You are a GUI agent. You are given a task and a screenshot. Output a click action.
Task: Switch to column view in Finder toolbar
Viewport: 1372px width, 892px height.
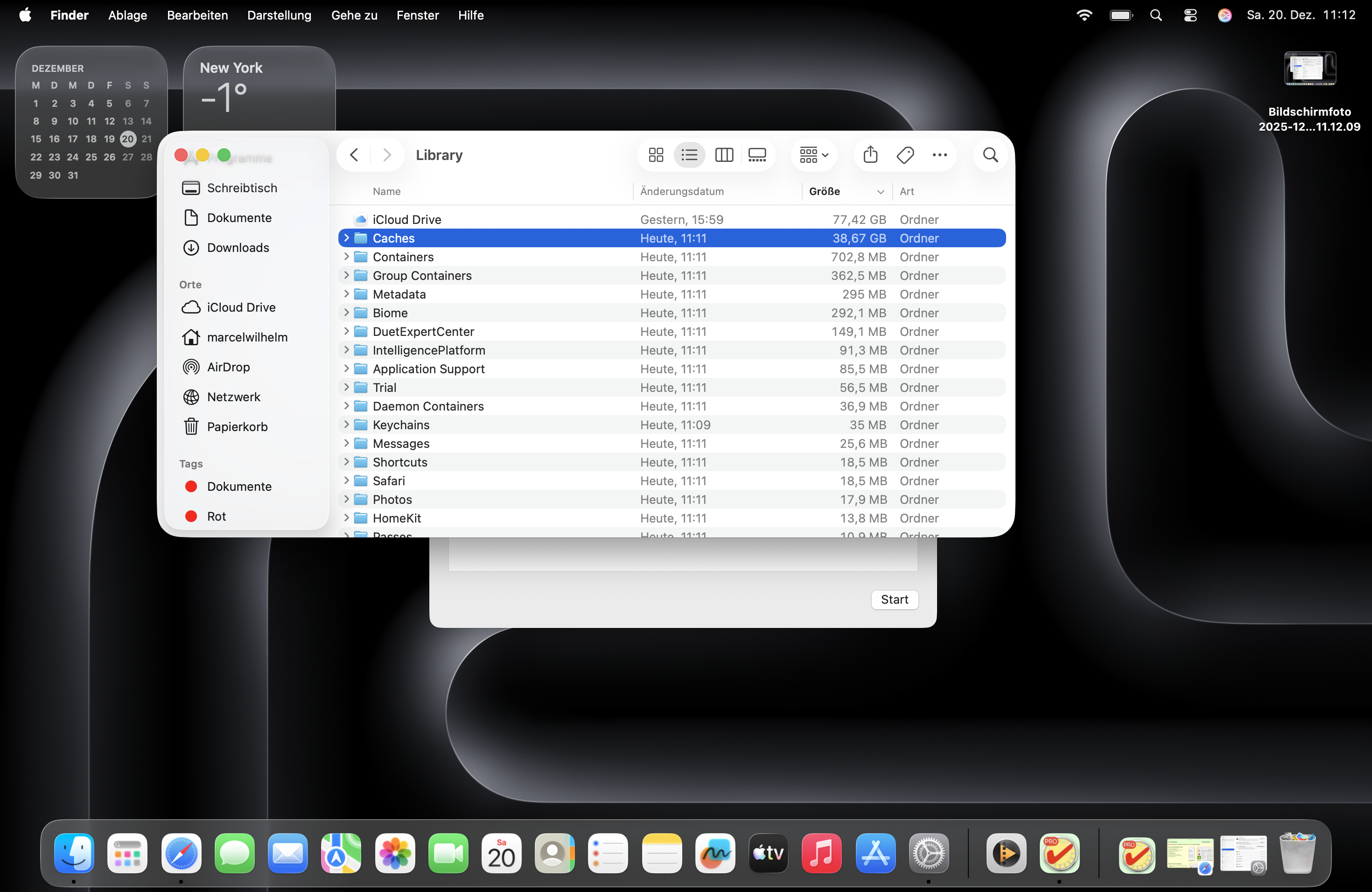click(723, 155)
